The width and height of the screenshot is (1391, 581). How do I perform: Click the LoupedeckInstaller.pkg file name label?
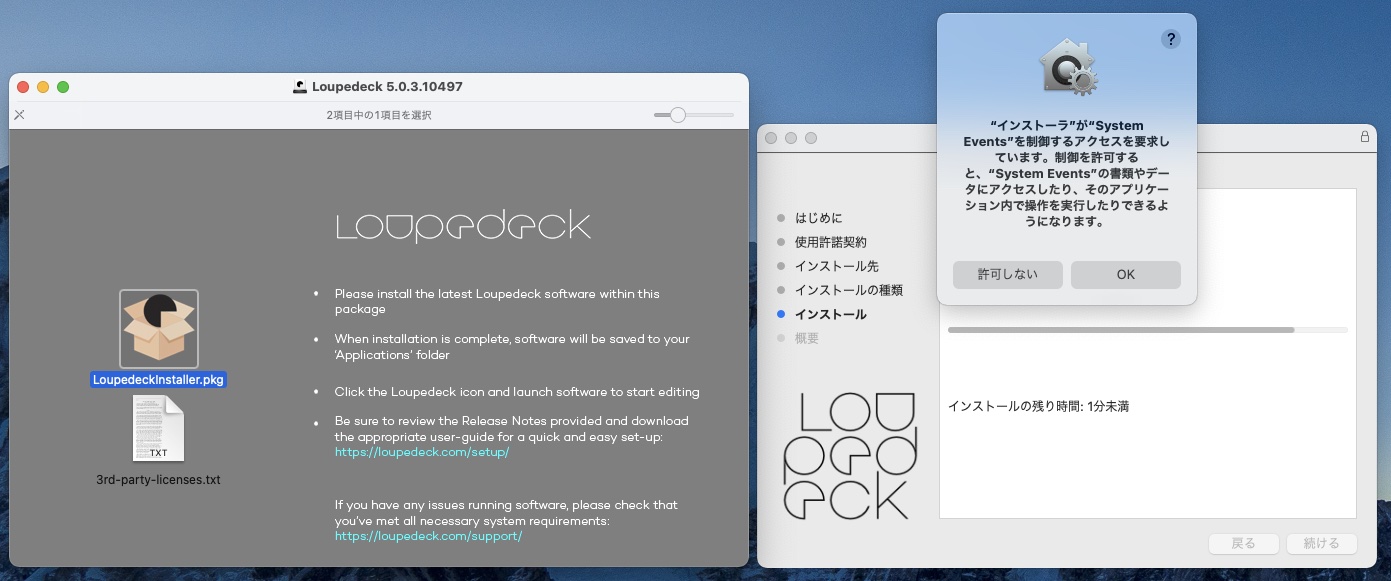(159, 380)
